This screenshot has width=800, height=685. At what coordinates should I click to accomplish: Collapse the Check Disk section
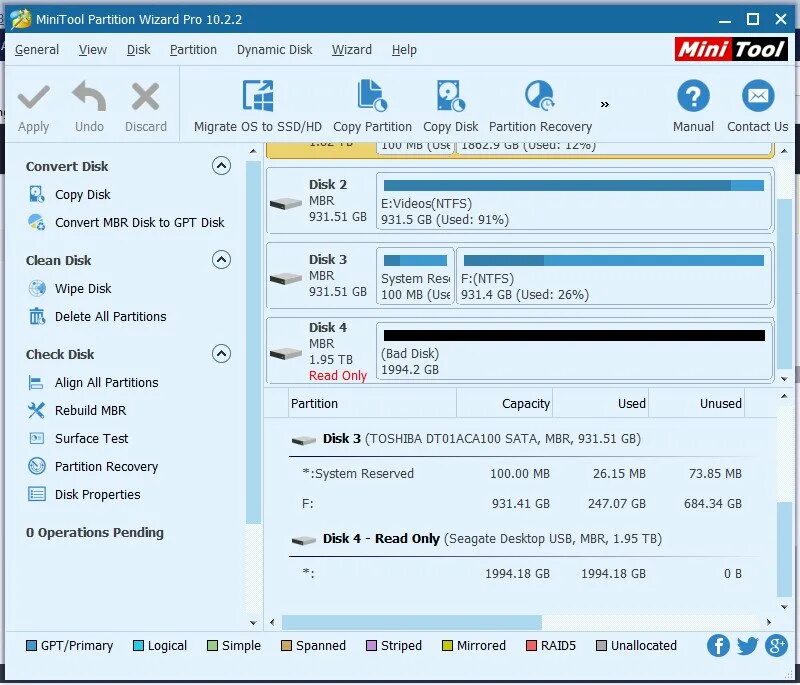[221, 354]
